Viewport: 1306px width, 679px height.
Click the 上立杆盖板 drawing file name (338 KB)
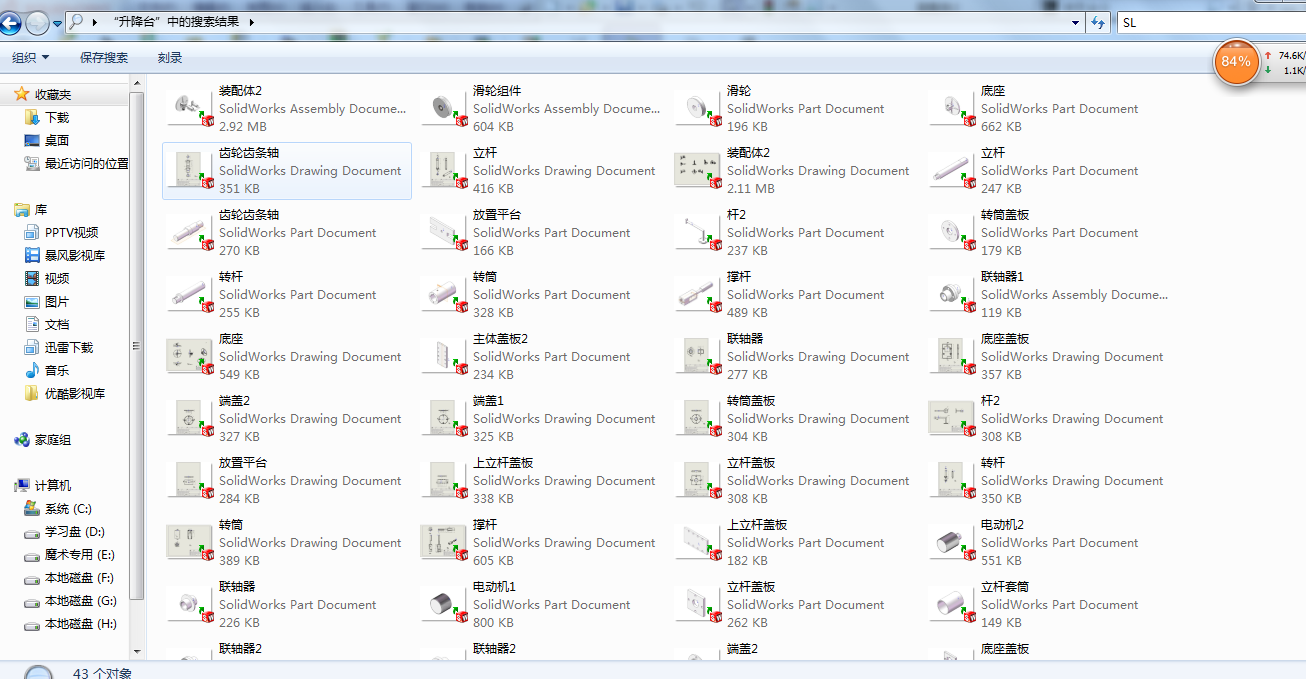(503, 463)
